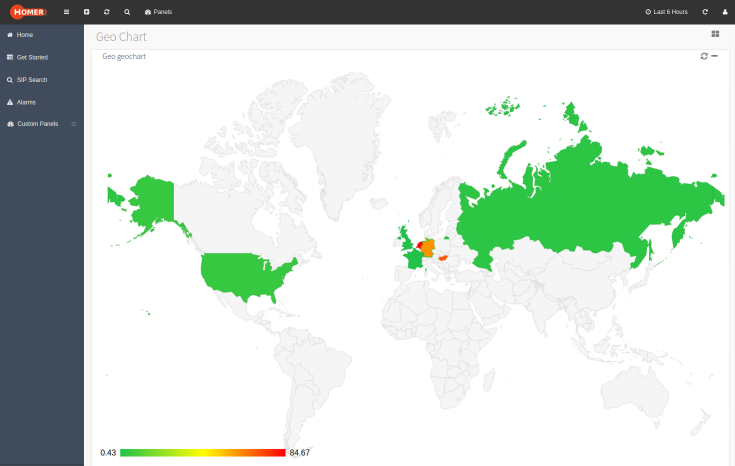The height and width of the screenshot is (466, 735).
Task: Open Custom Panels in the sidebar
Action: 38,124
